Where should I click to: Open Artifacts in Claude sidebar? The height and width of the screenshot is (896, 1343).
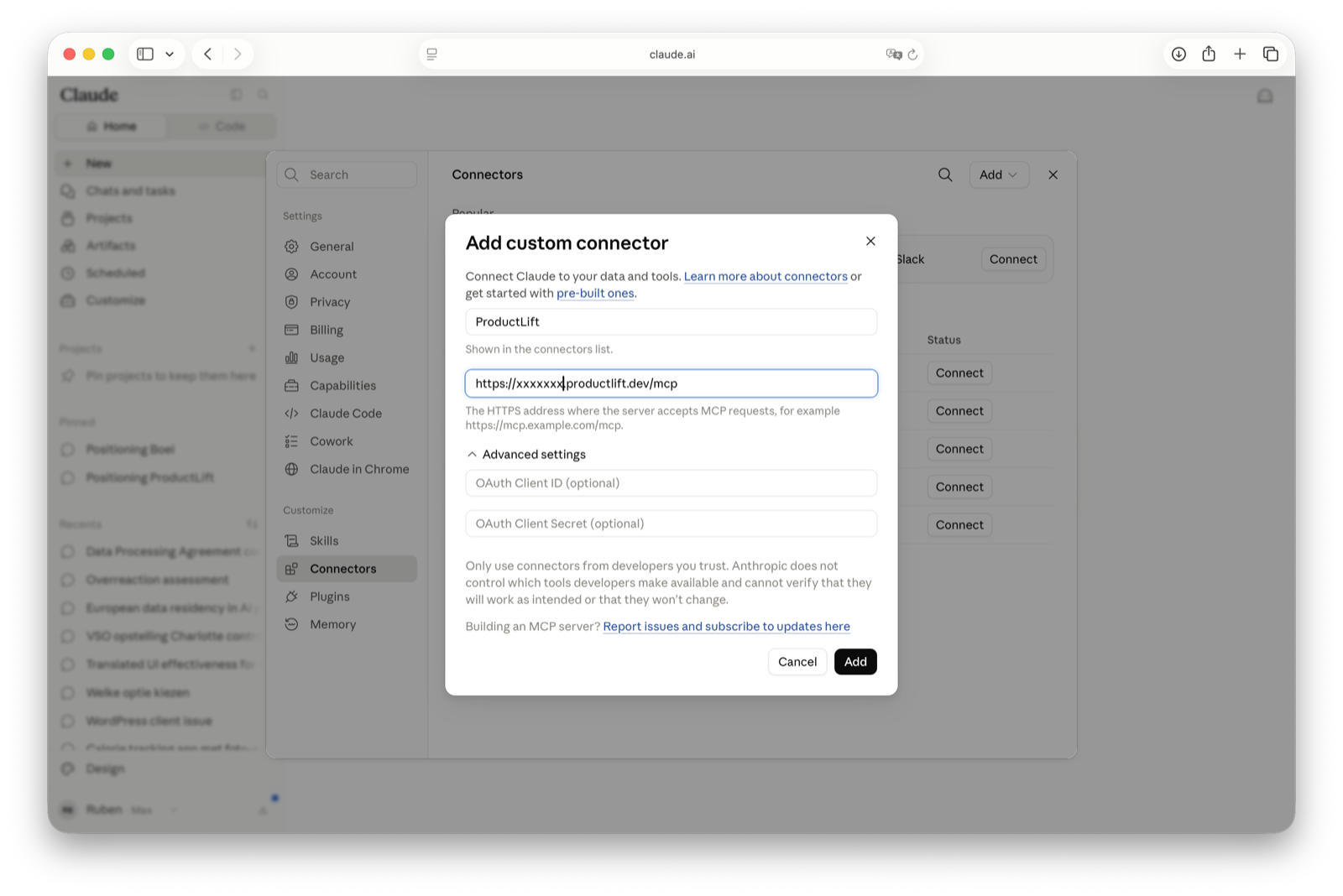point(160,246)
